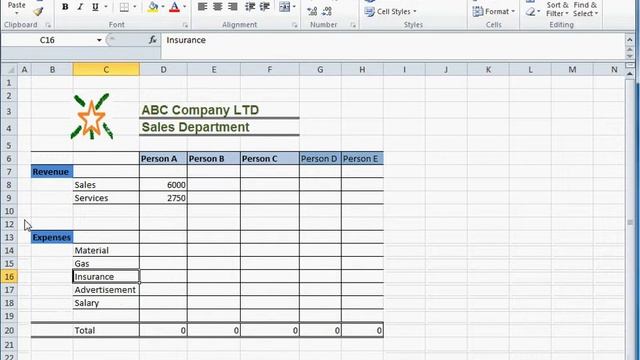This screenshot has width=640, height=360.
Task: Select the star company logo image
Action: click(92, 117)
